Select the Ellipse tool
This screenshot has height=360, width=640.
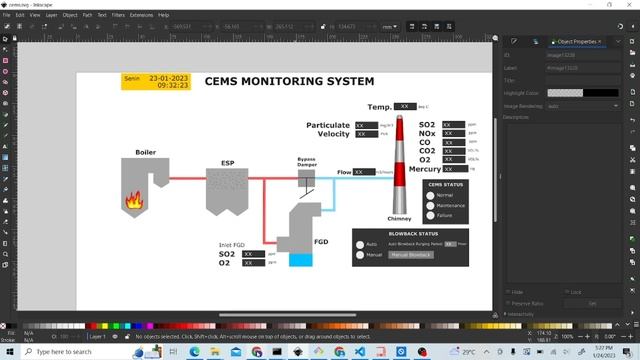tap(5, 71)
